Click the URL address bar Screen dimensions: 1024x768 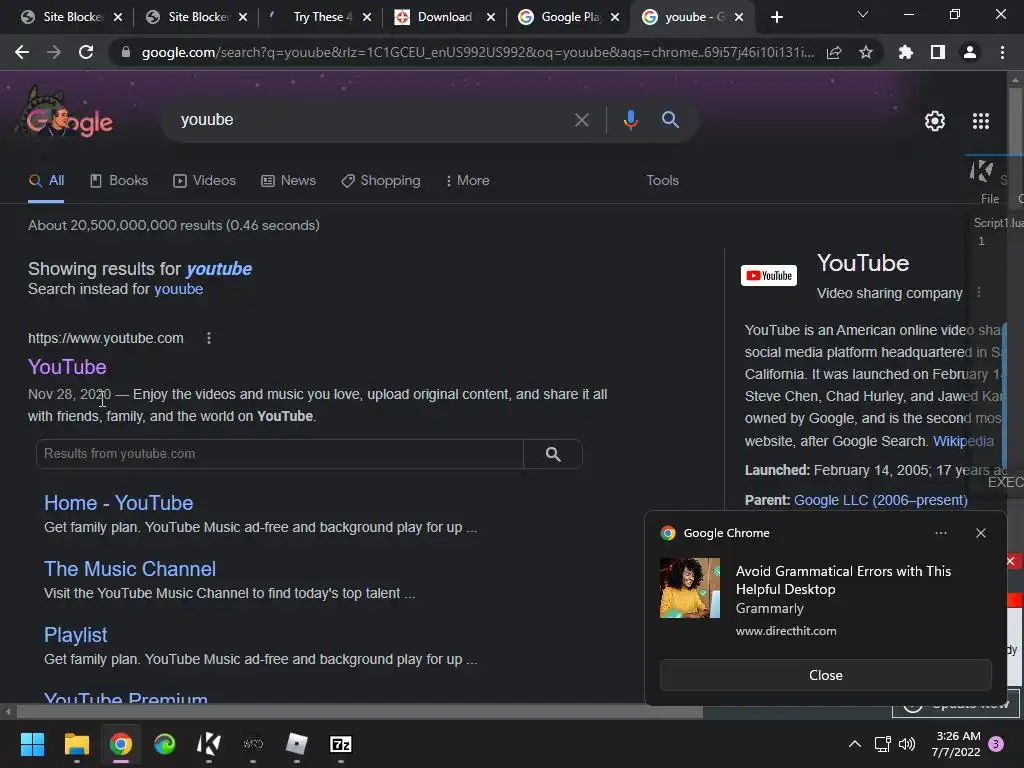[x=477, y=52]
